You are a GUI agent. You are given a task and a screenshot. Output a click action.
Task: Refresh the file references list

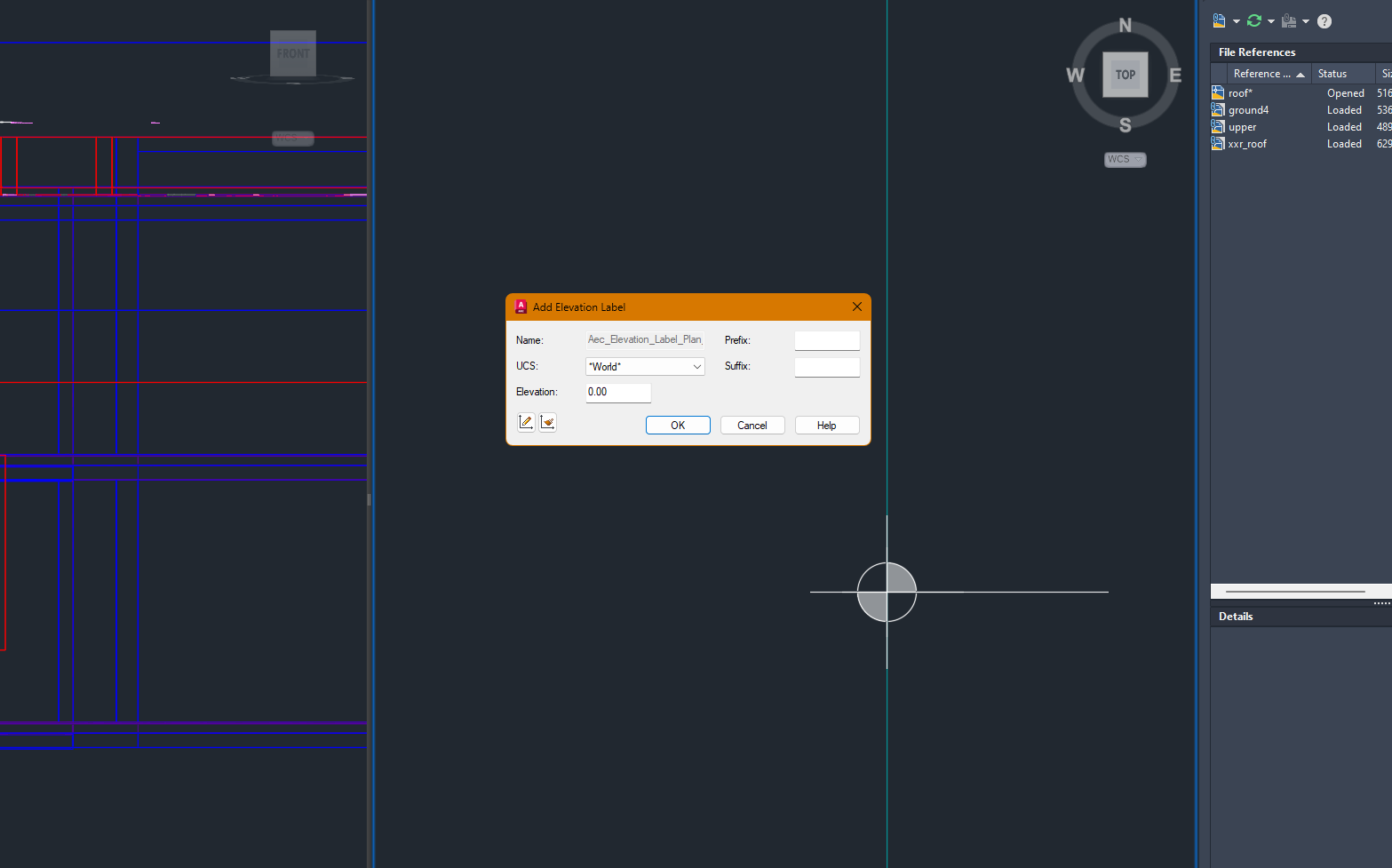pyautogui.click(x=1253, y=20)
